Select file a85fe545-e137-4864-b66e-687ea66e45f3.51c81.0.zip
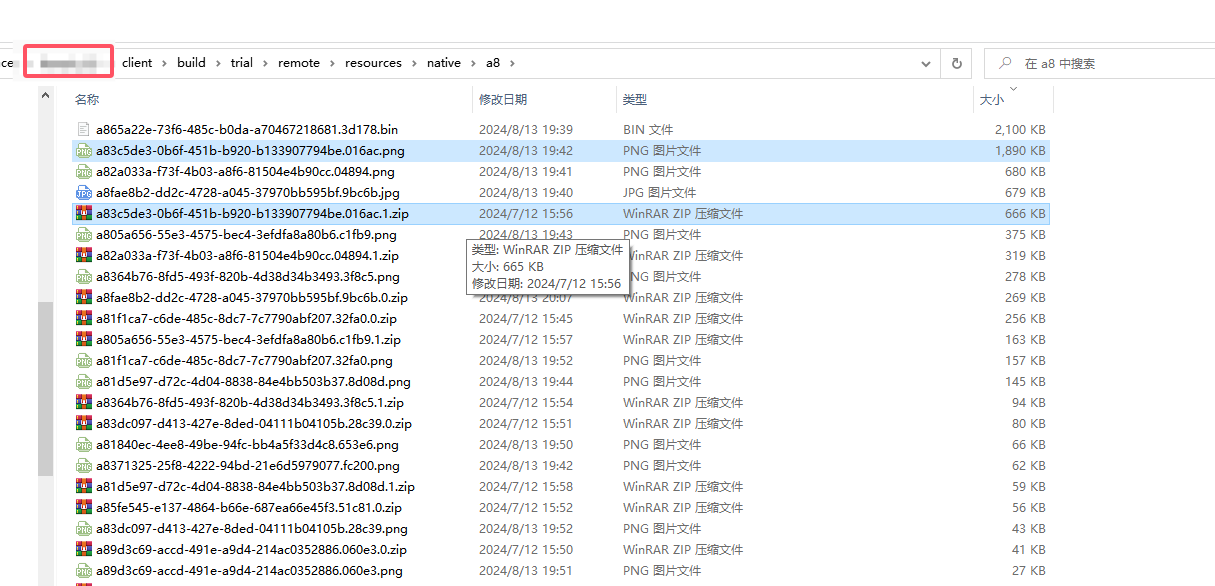Screen dimensions: 1215x586 pyautogui.click(x=247, y=507)
